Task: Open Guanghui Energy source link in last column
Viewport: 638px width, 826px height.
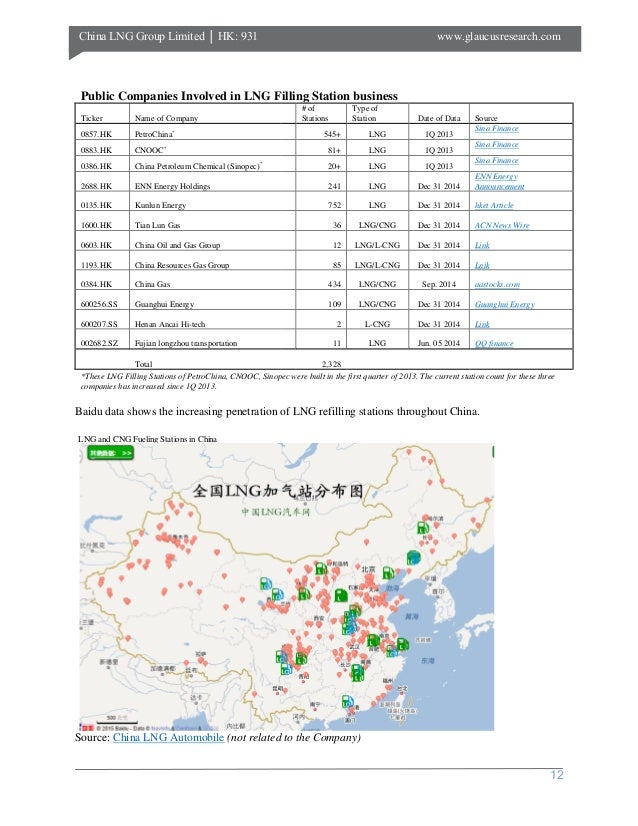Action: [504, 304]
